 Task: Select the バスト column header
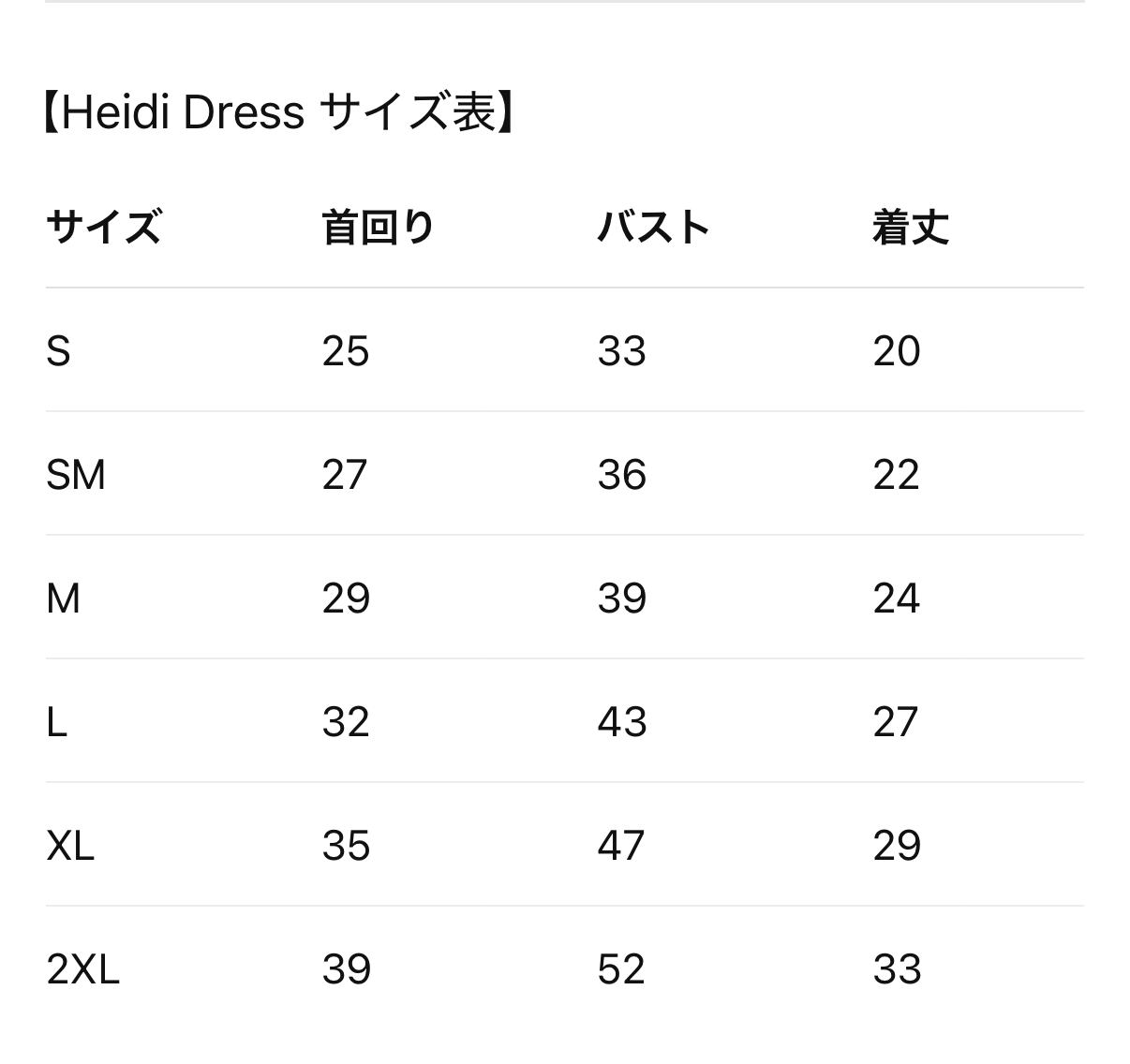tap(653, 228)
